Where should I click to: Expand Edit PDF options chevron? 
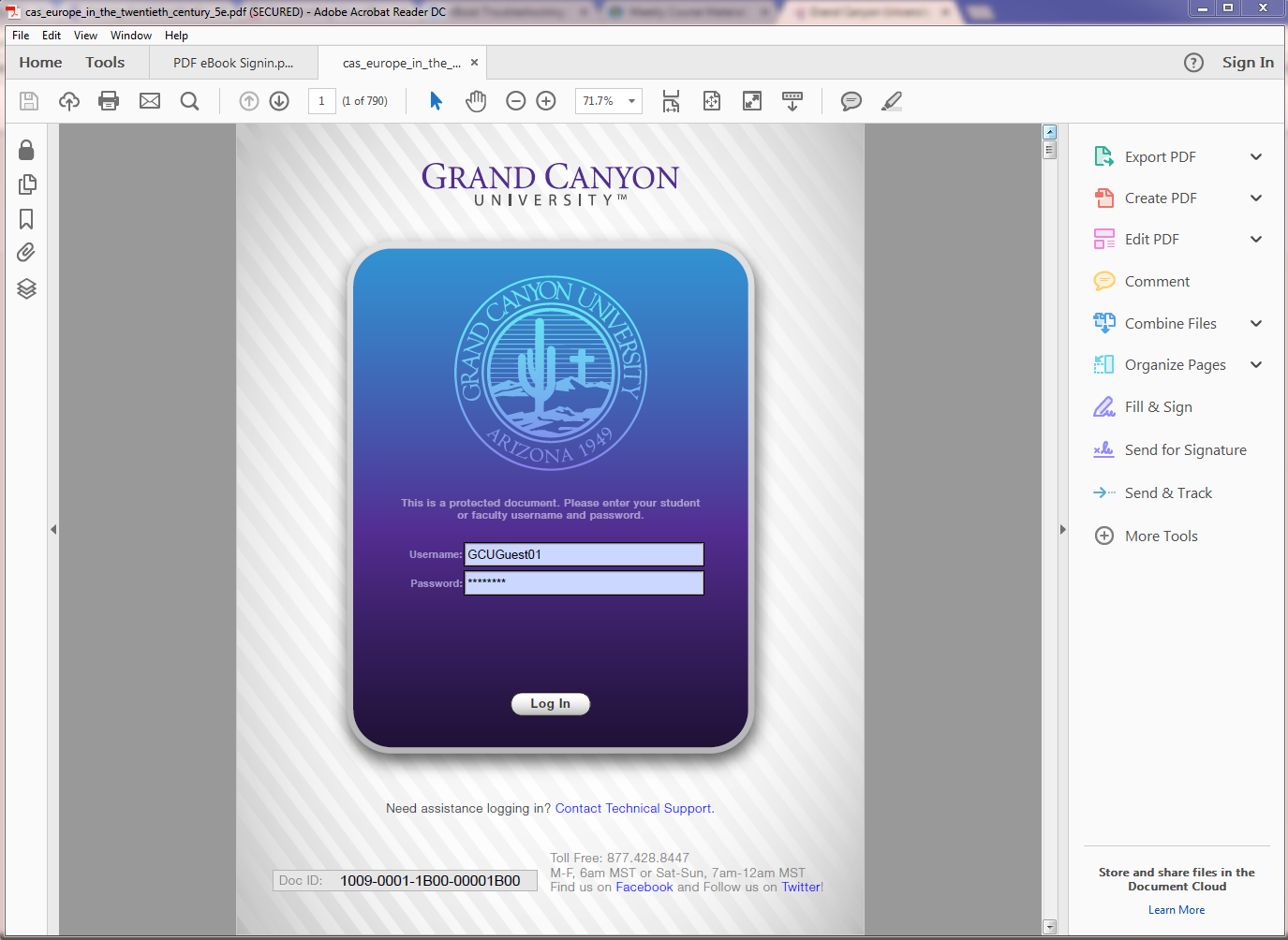tap(1256, 240)
